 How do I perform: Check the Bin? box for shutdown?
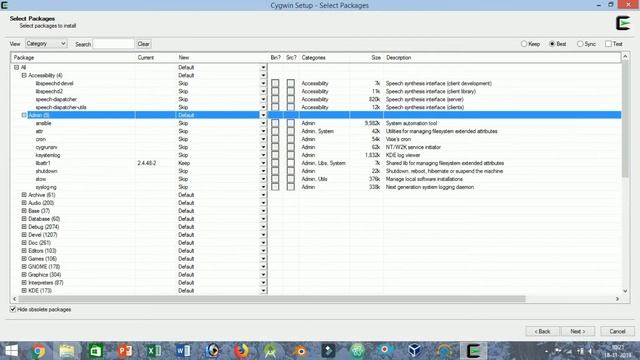click(x=275, y=171)
